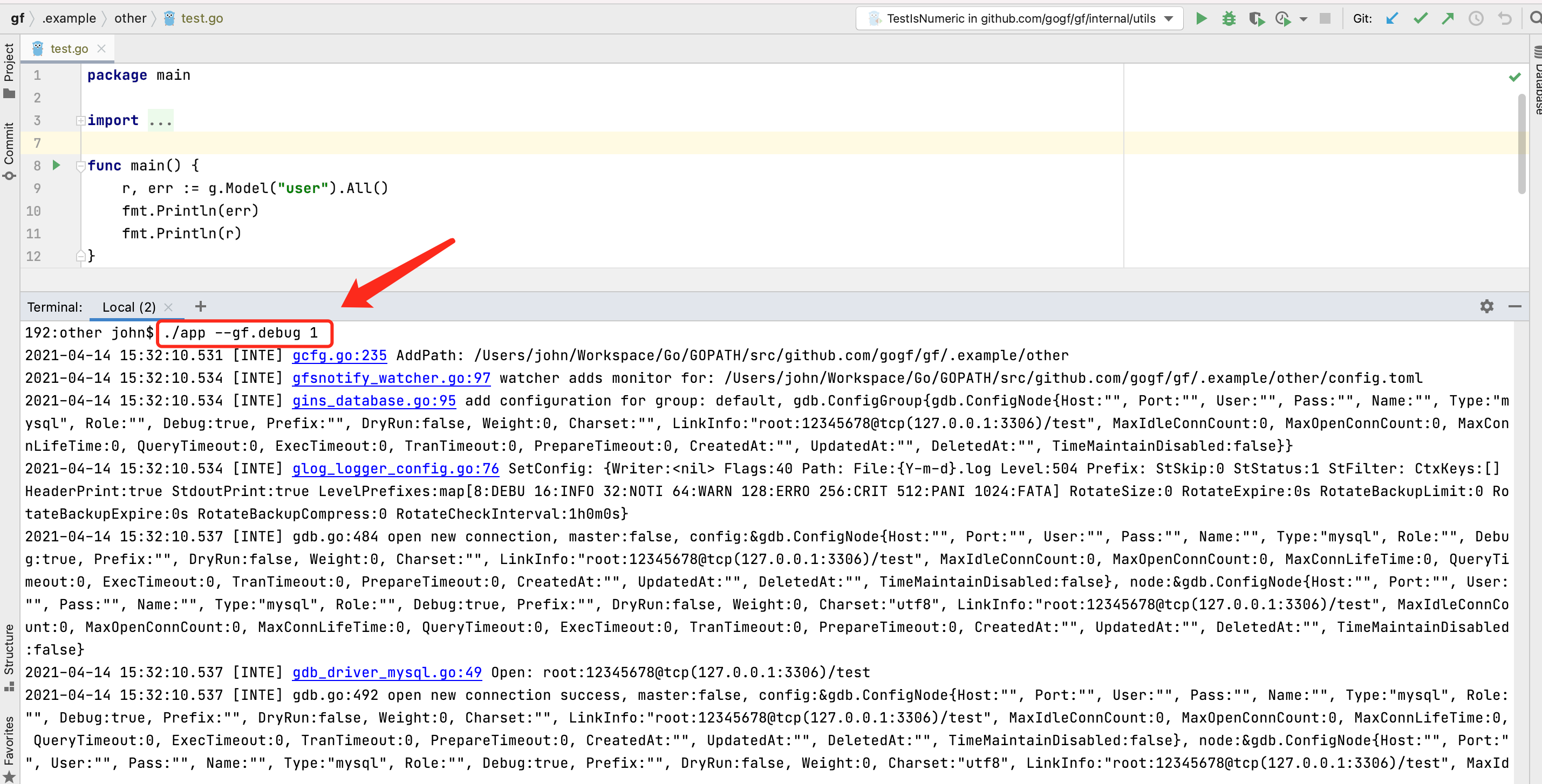Expand the profiler run options arrow
The width and height of the screenshot is (1542, 784).
pyautogui.click(x=1303, y=19)
